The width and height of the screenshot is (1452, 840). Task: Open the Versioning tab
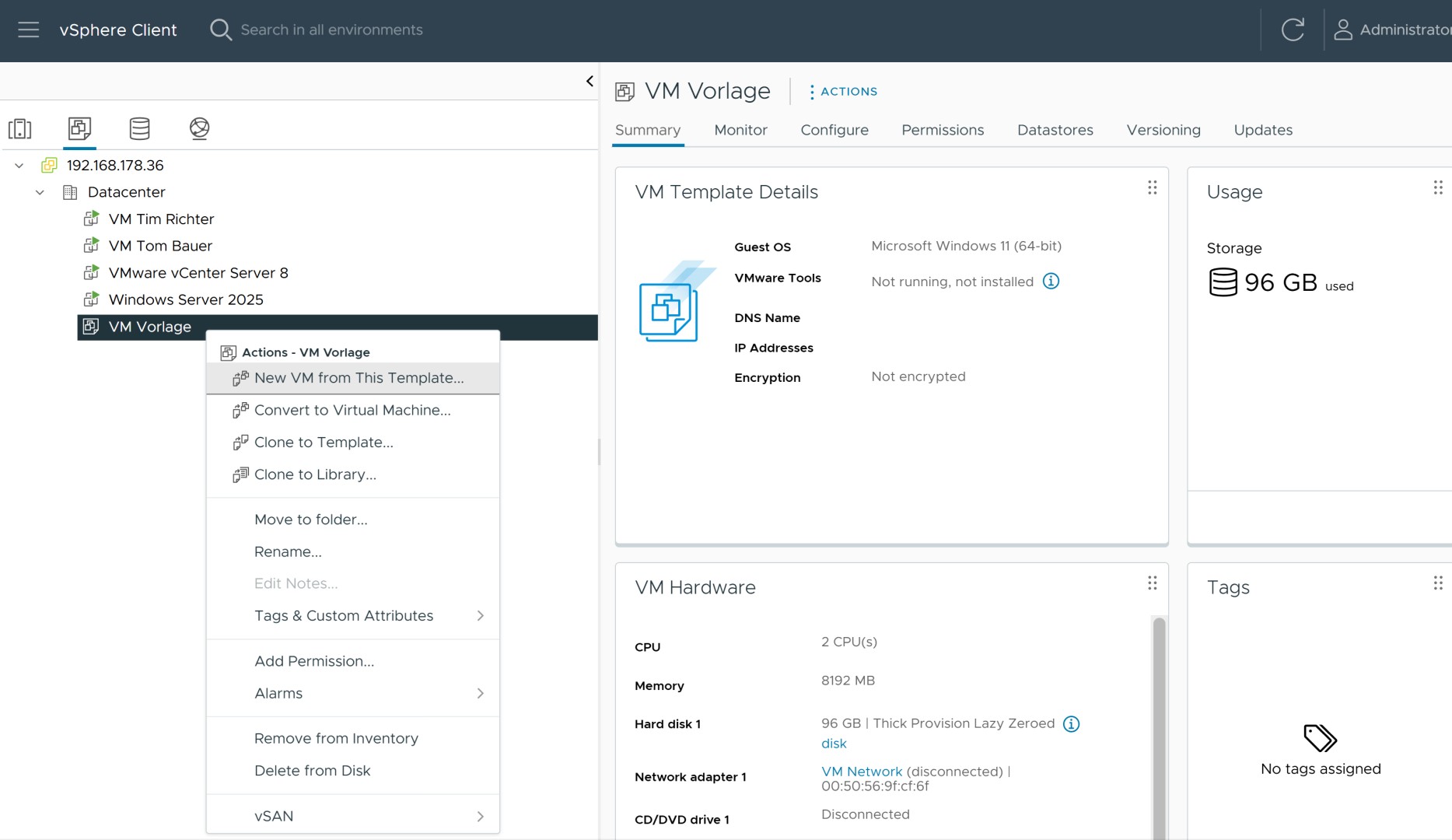(x=1163, y=130)
